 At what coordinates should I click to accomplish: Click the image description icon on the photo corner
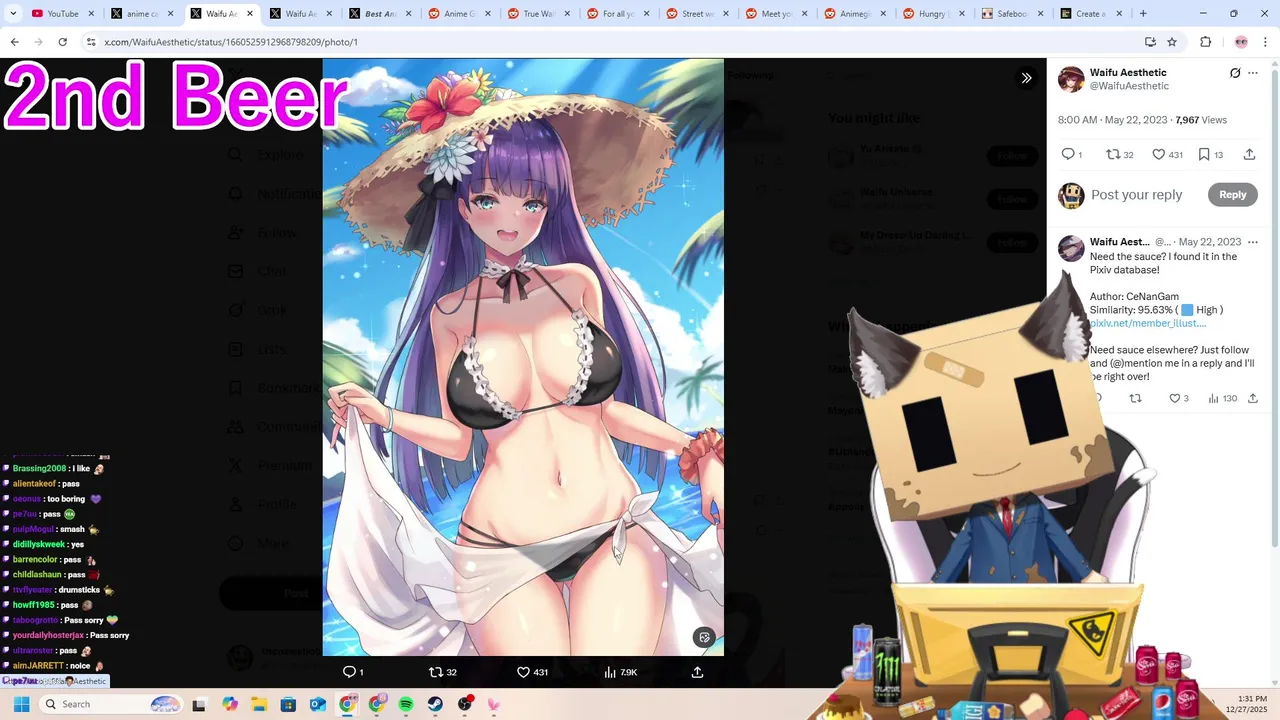(x=705, y=637)
